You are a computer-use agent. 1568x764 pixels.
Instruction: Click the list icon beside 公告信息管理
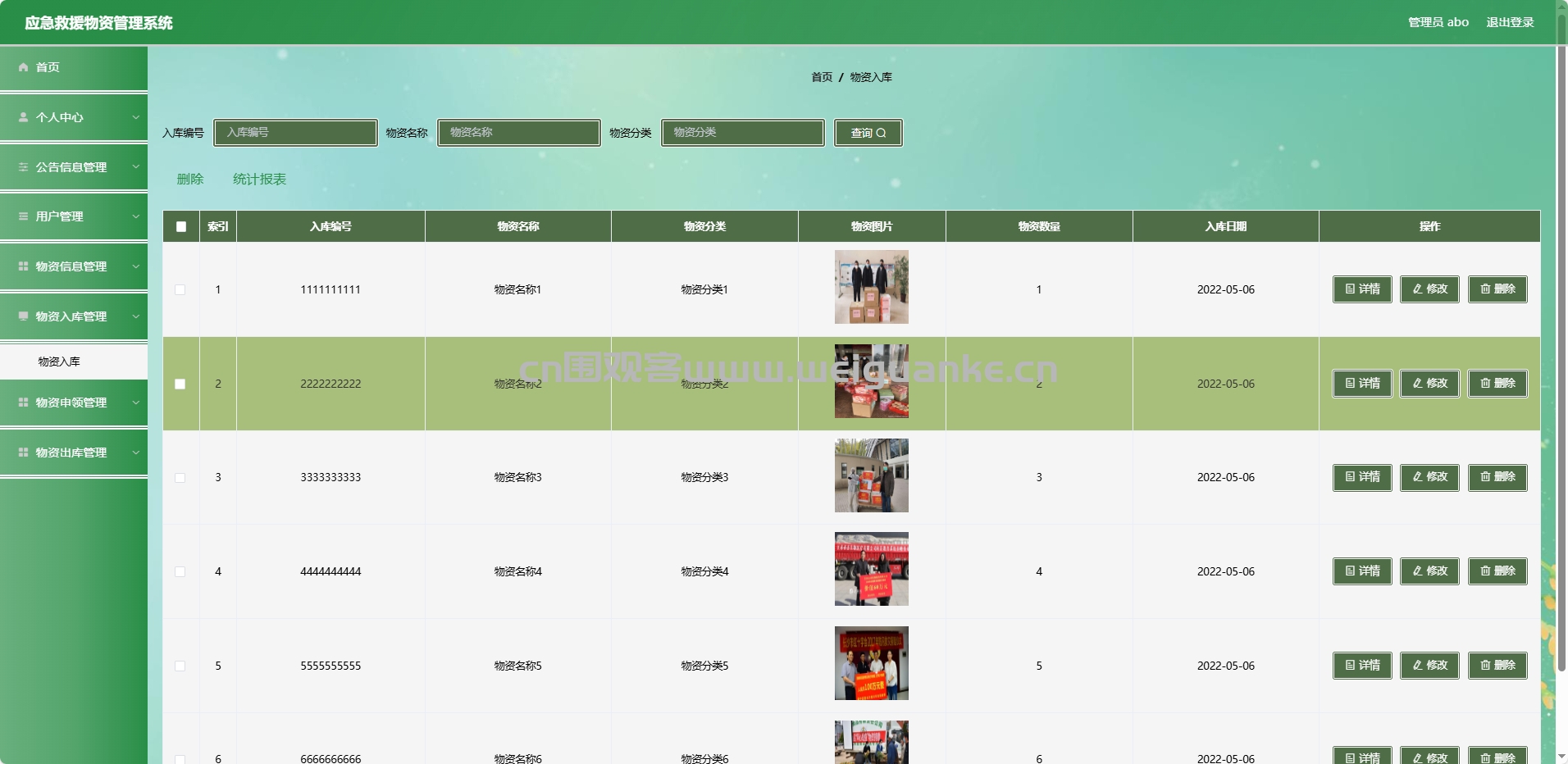(23, 167)
